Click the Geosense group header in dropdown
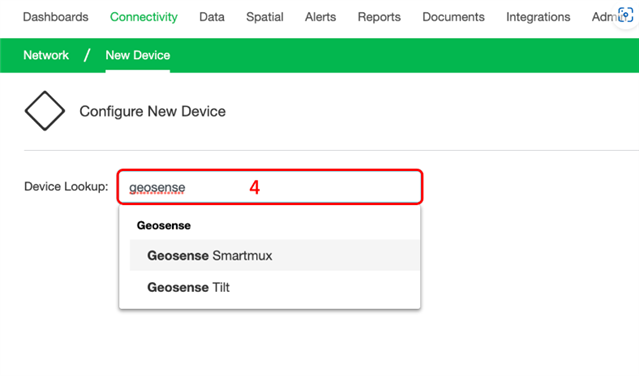Image resolution: width=639 pixels, height=376 pixels. point(163,225)
